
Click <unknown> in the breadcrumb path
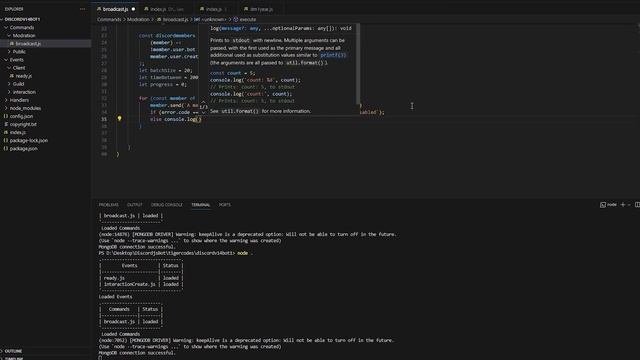[x=213, y=19]
